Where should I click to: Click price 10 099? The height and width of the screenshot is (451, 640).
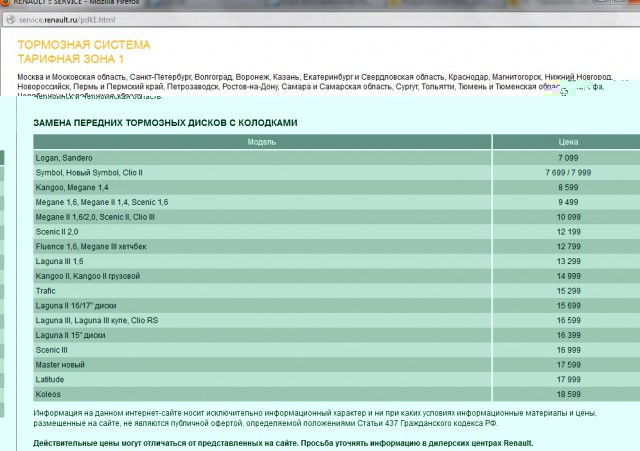(x=569, y=217)
